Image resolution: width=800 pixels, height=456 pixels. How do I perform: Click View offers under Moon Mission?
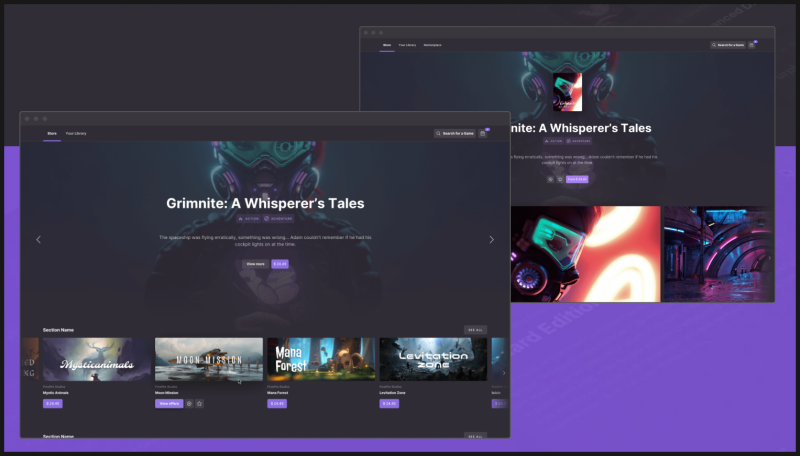169,403
